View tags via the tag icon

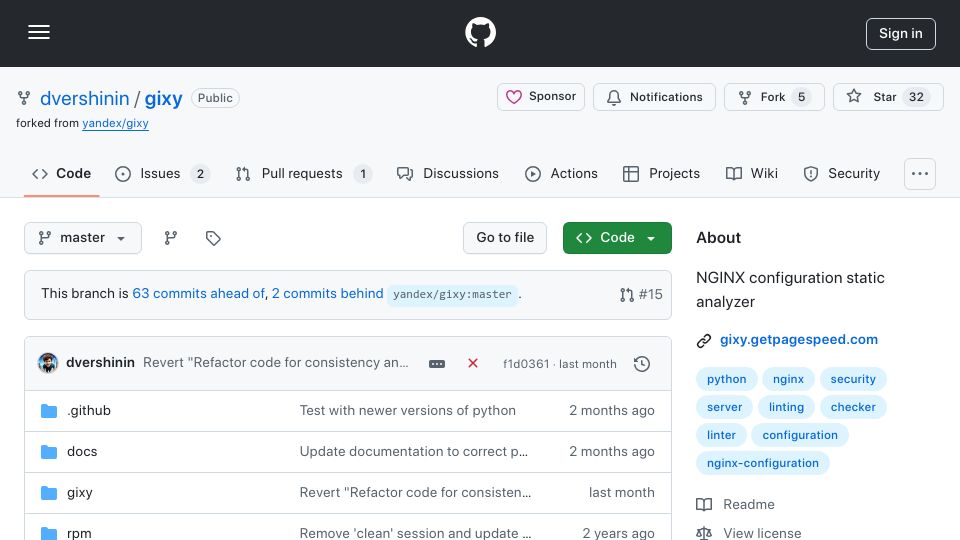213,238
